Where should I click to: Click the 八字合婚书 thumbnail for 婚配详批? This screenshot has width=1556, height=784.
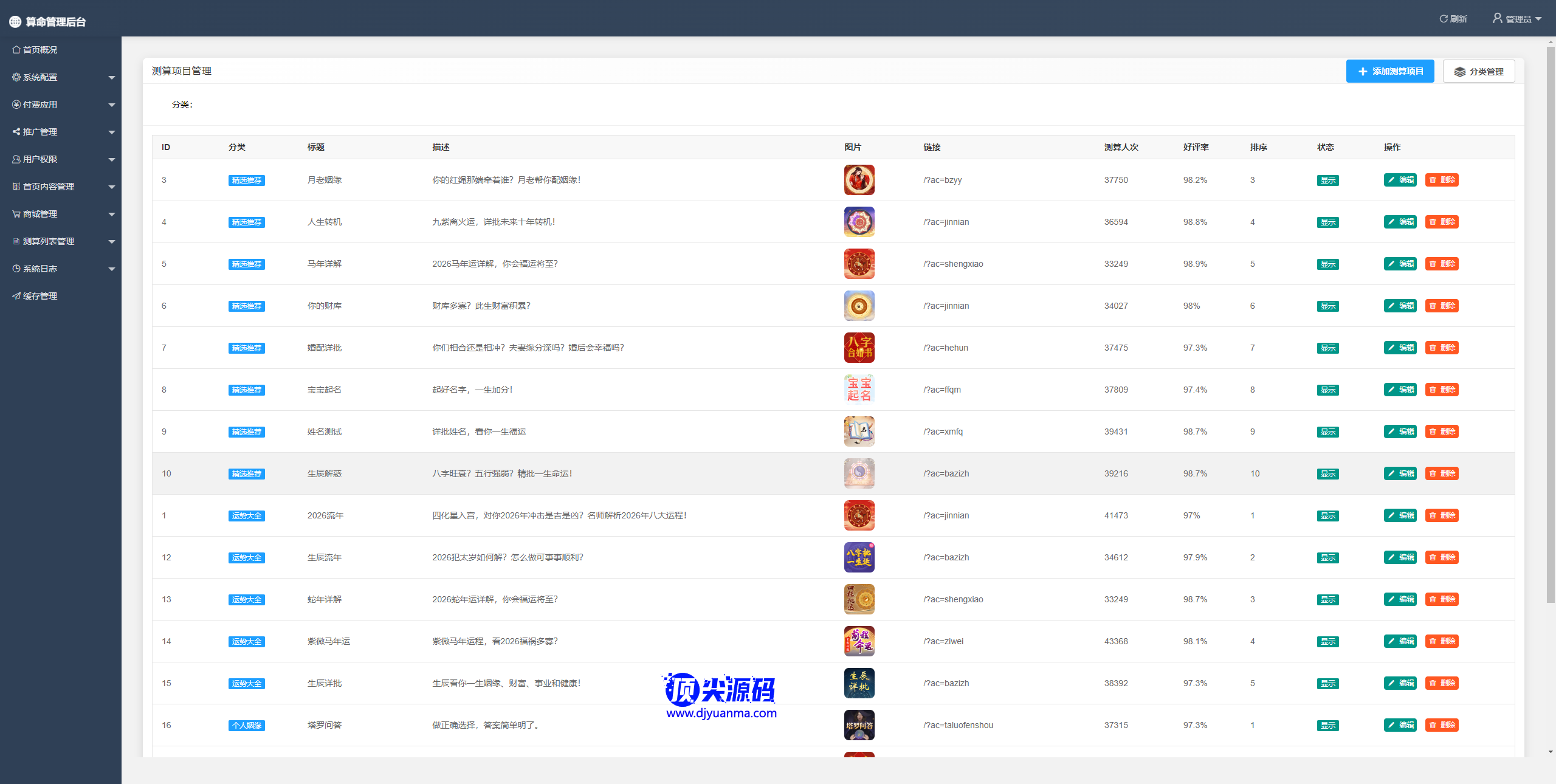(x=859, y=348)
